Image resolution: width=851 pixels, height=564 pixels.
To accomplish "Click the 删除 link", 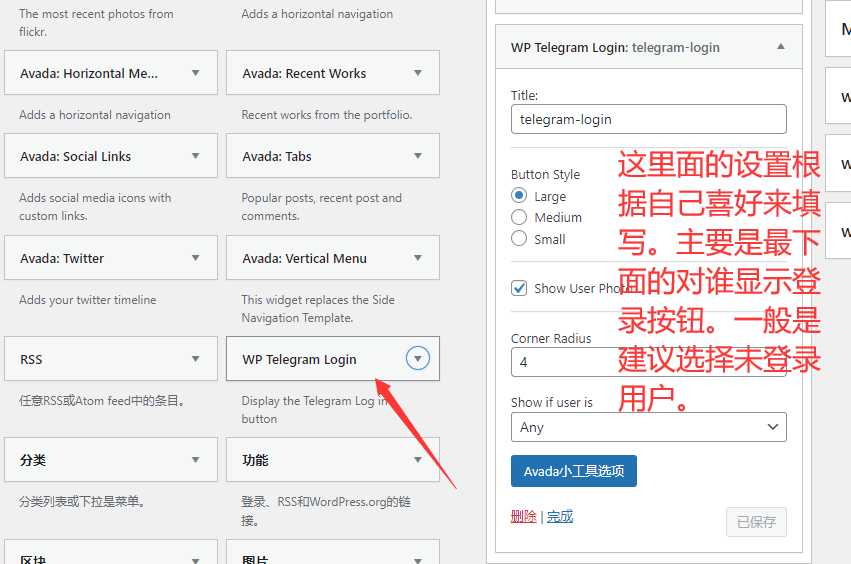I will click(523, 517).
